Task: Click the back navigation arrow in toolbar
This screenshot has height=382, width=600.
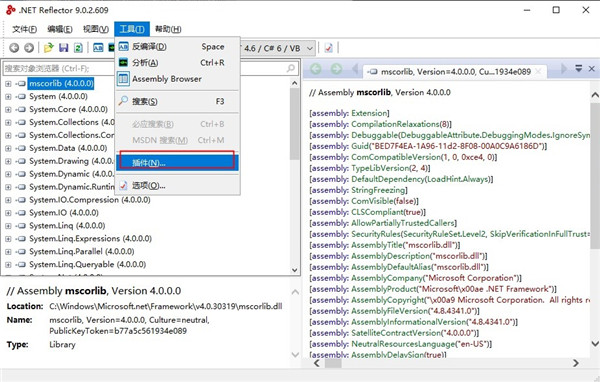Action: pos(14,48)
